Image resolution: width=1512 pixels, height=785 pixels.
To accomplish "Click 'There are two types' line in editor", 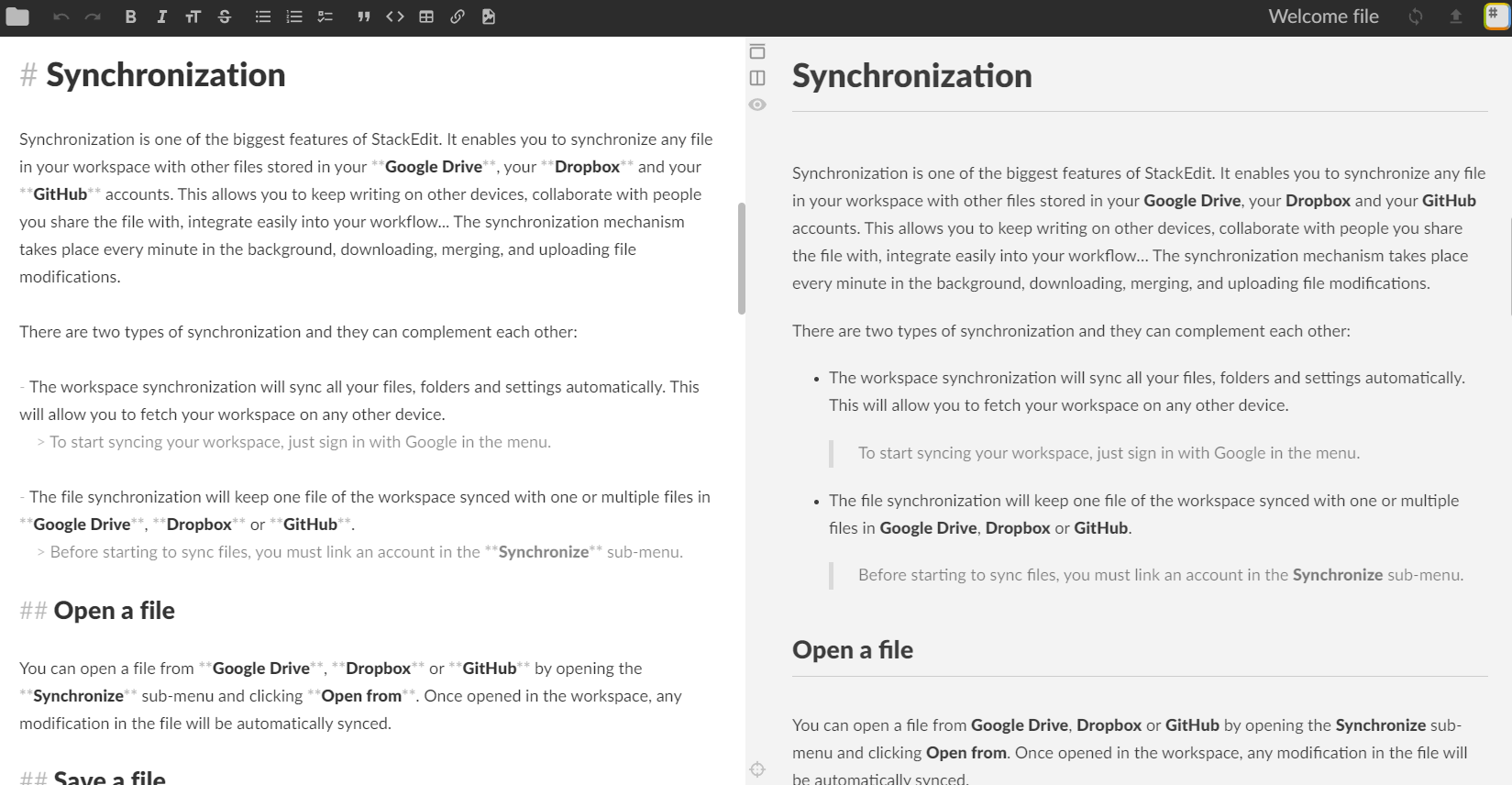I will pyautogui.click(x=298, y=332).
